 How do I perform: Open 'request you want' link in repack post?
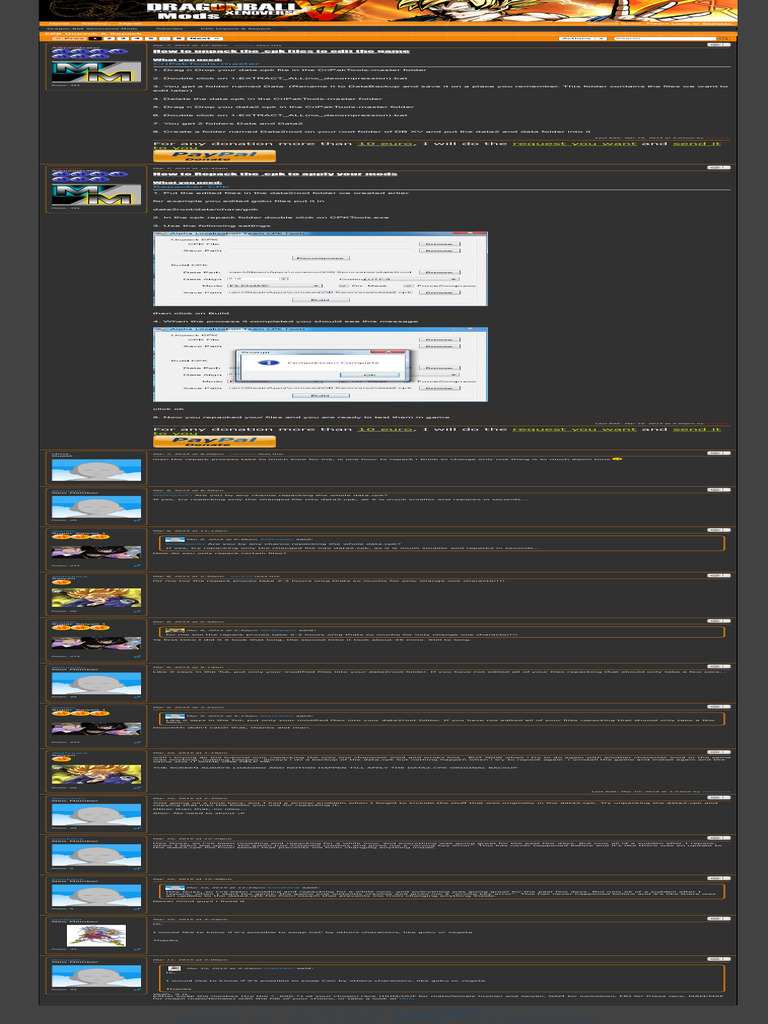tap(574, 428)
